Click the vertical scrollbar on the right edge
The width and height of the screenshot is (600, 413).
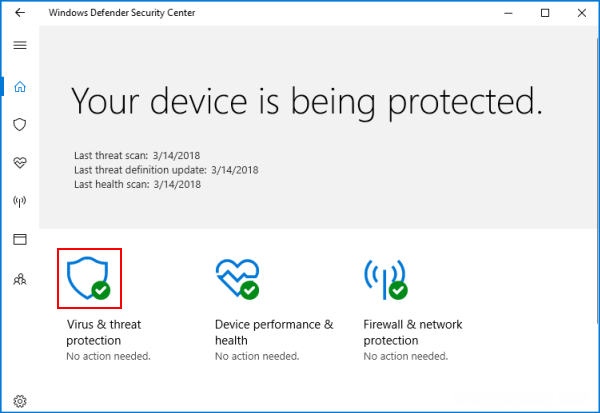598,180
